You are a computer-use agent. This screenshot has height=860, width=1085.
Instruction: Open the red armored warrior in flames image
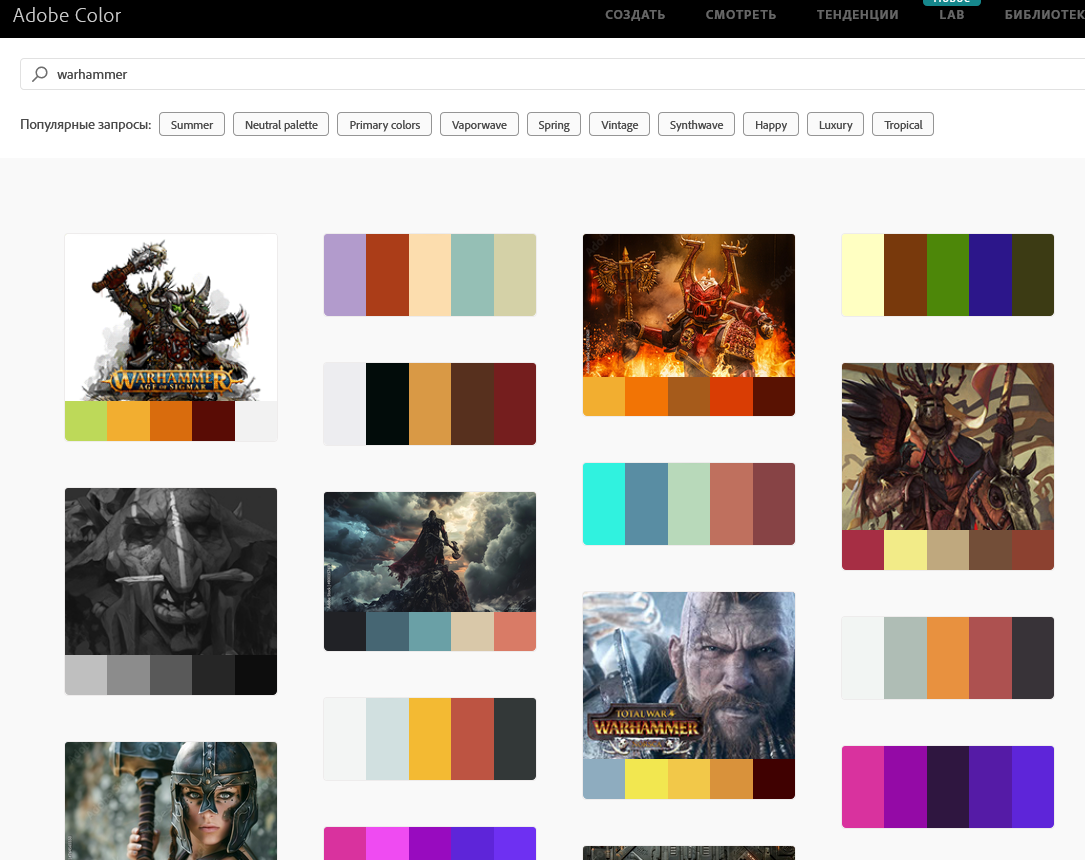689,305
